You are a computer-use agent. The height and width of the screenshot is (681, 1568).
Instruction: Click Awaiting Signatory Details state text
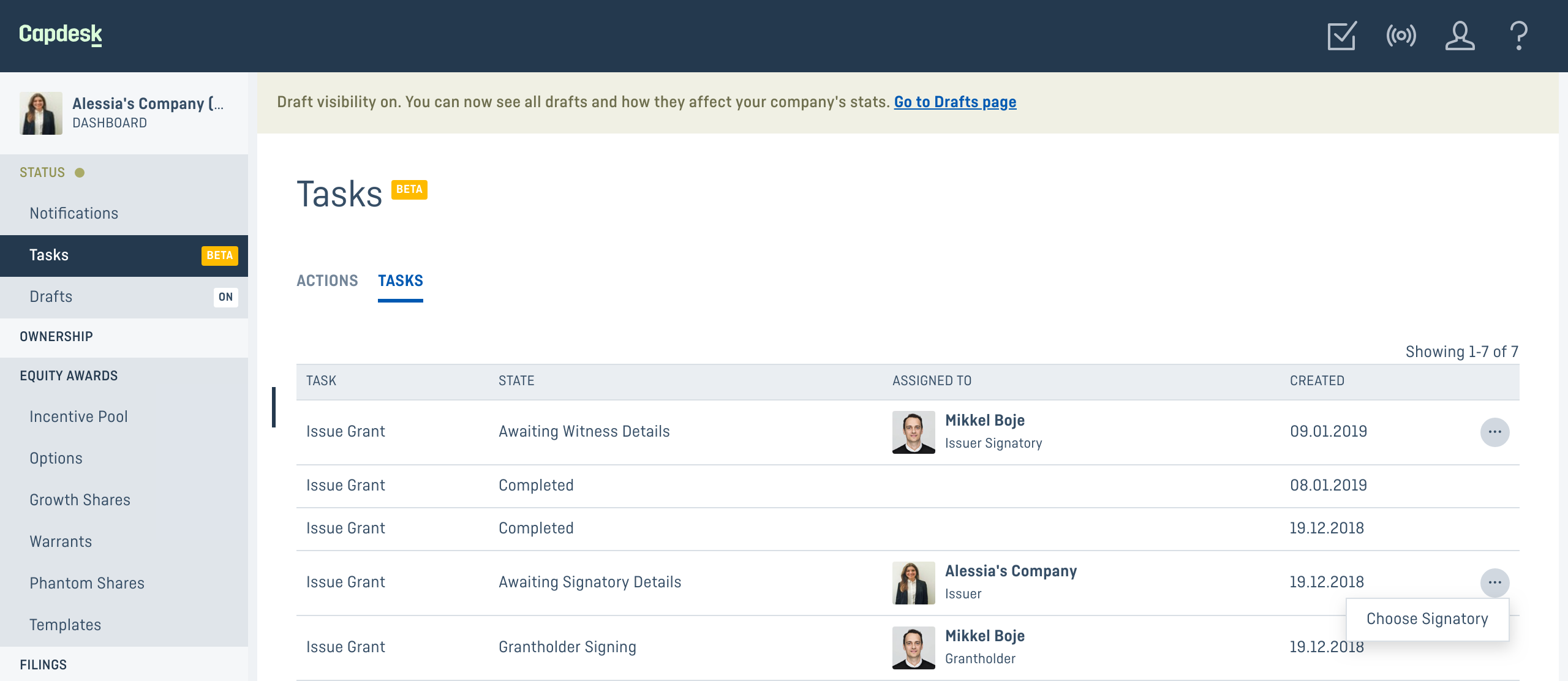pyautogui.click(x=590, y=582)
